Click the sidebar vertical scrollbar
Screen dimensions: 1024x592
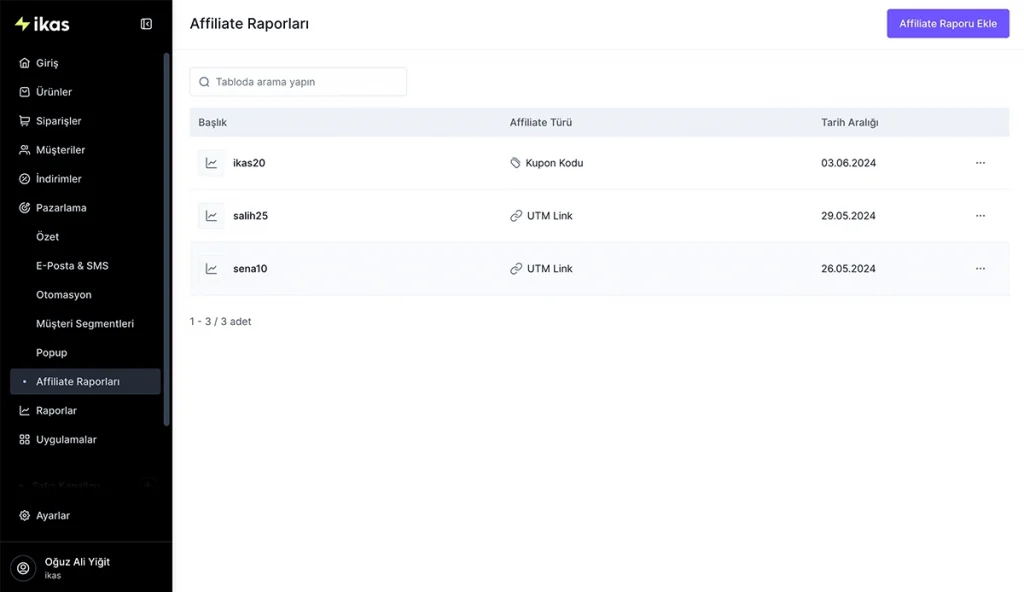pyautogui.click(x=167, y=240)
